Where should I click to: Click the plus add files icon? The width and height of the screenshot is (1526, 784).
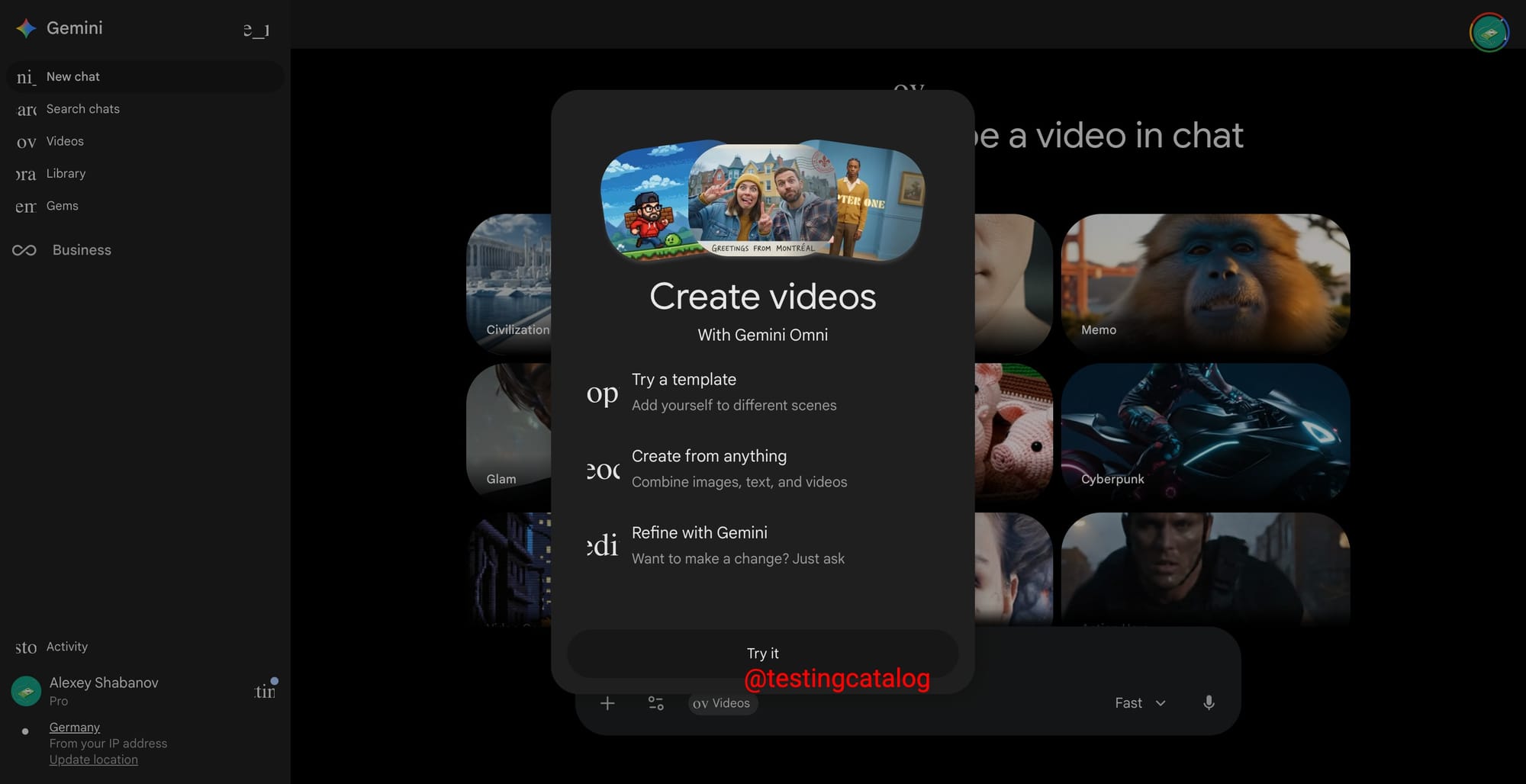(x=607, y=703)
